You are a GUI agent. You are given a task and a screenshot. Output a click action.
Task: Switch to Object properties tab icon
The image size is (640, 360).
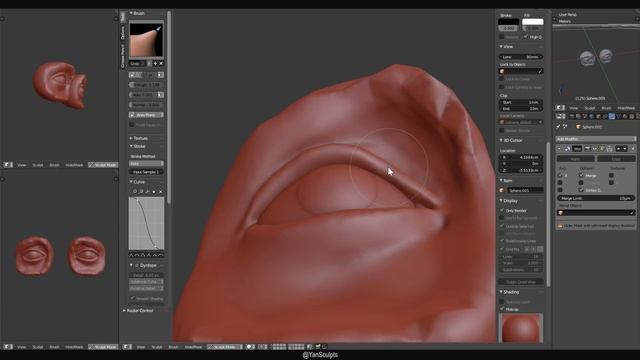598,116
